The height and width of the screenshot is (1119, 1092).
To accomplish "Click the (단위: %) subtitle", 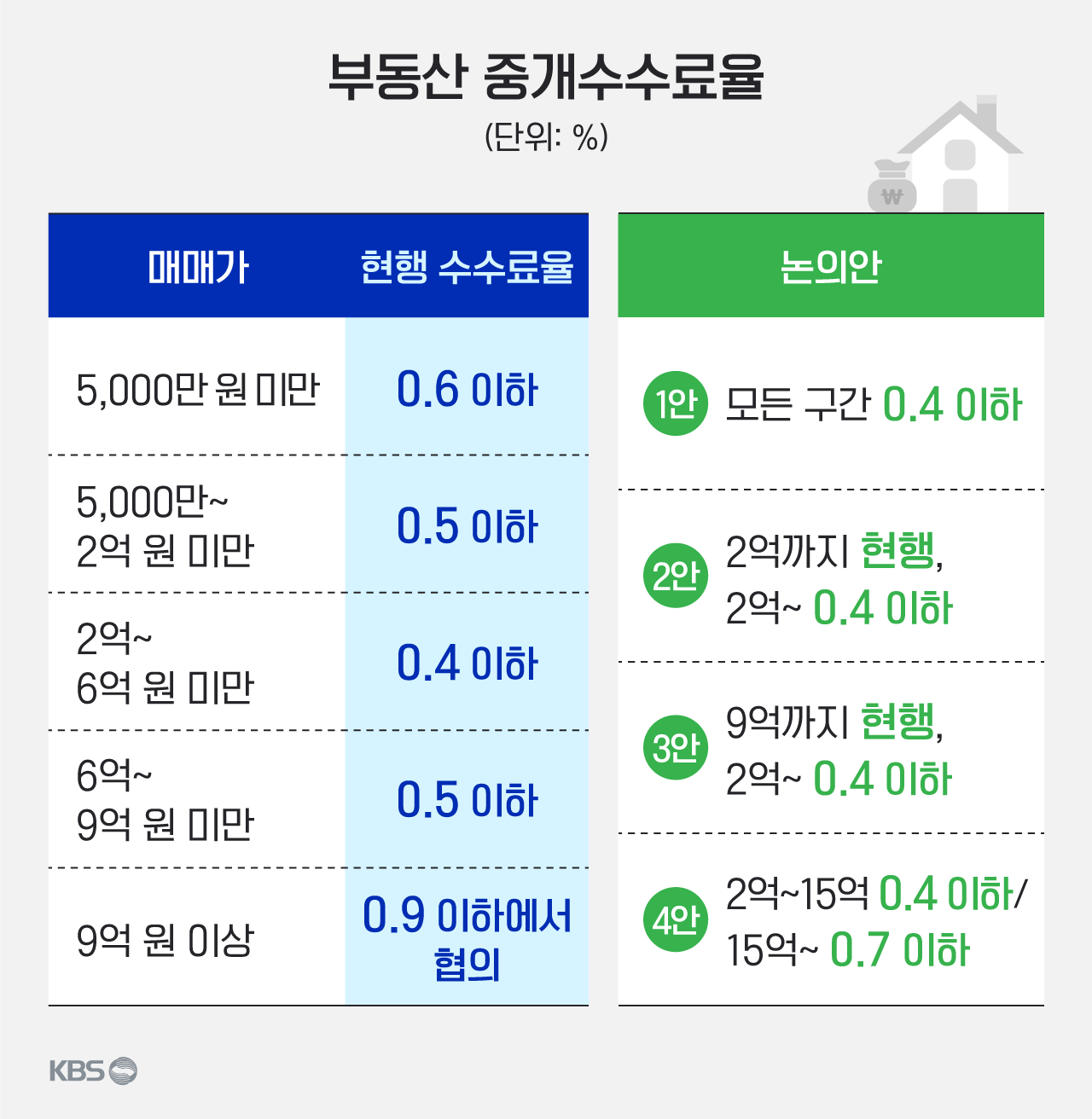I will click(x=546, y=136).
